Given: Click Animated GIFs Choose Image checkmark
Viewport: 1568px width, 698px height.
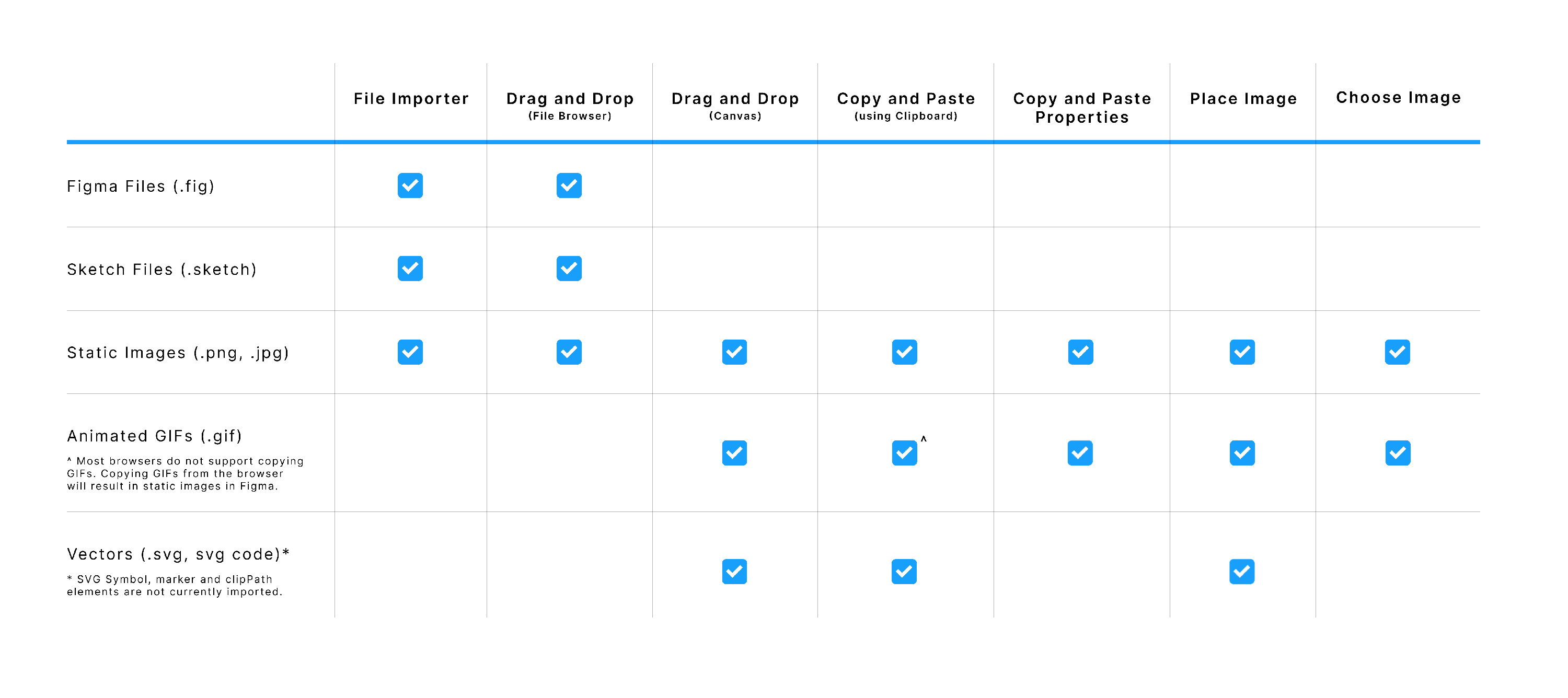Looking at the screenshot, I should point(1398,453).
